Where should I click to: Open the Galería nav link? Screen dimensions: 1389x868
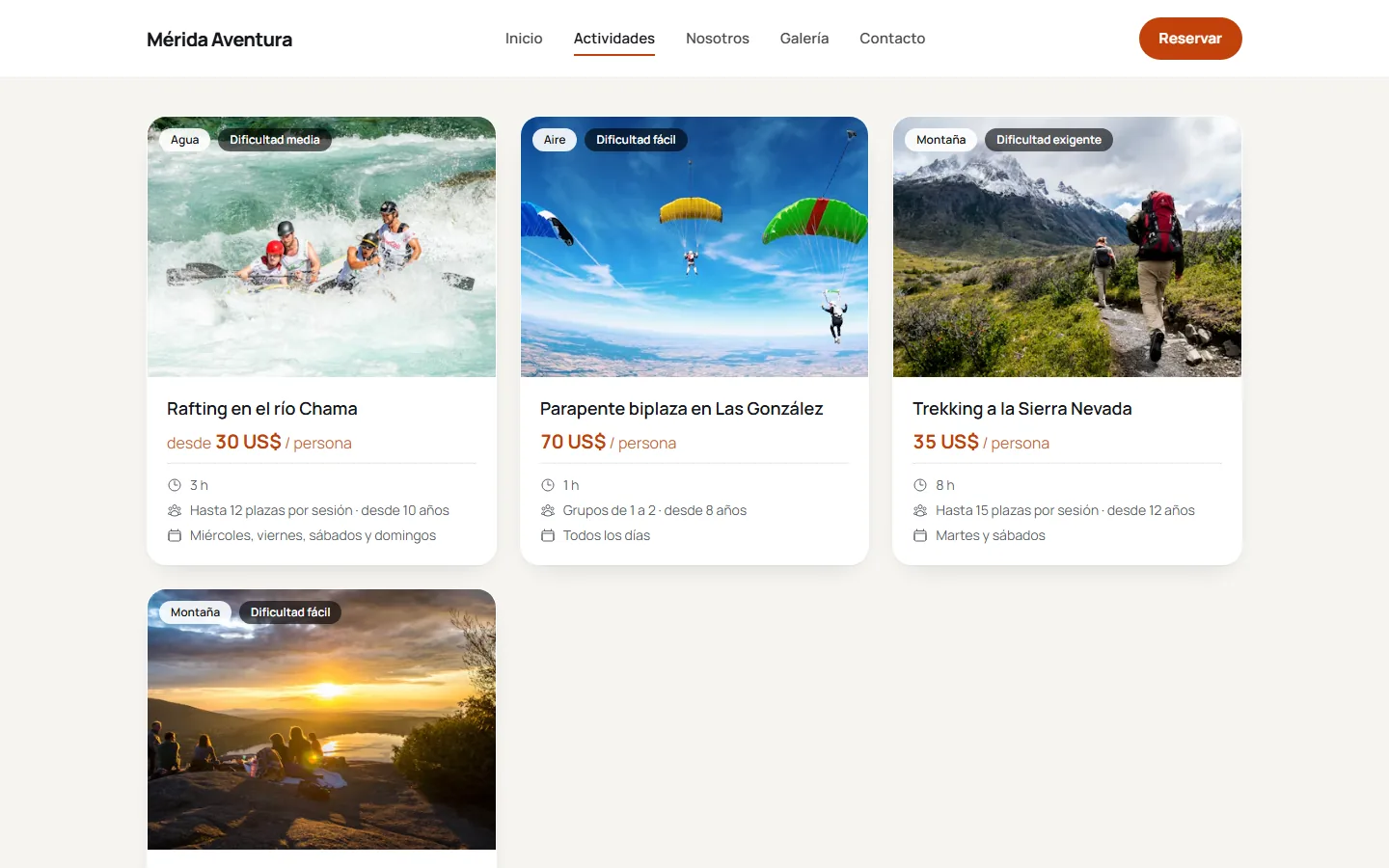tap(804, 39)
